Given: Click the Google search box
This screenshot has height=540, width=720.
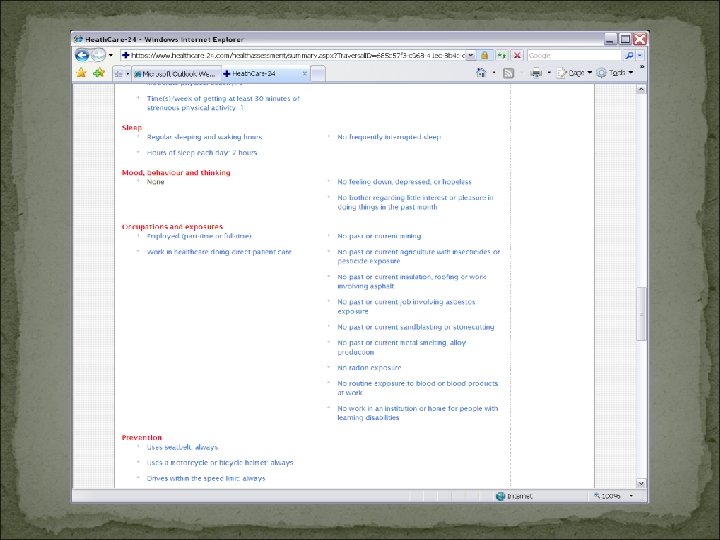Looking at the screenshot, I should click(574, 56).
